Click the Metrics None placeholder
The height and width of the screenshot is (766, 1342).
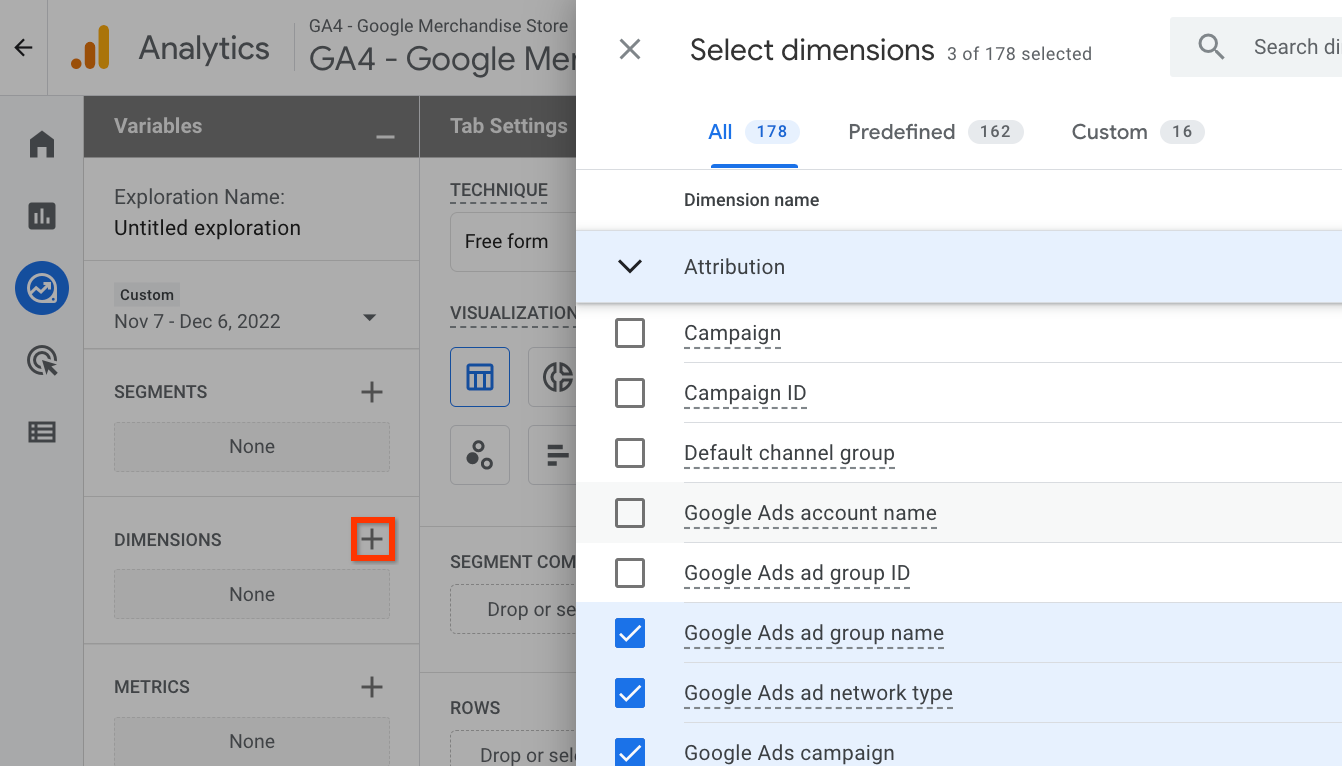coord(252,742)
